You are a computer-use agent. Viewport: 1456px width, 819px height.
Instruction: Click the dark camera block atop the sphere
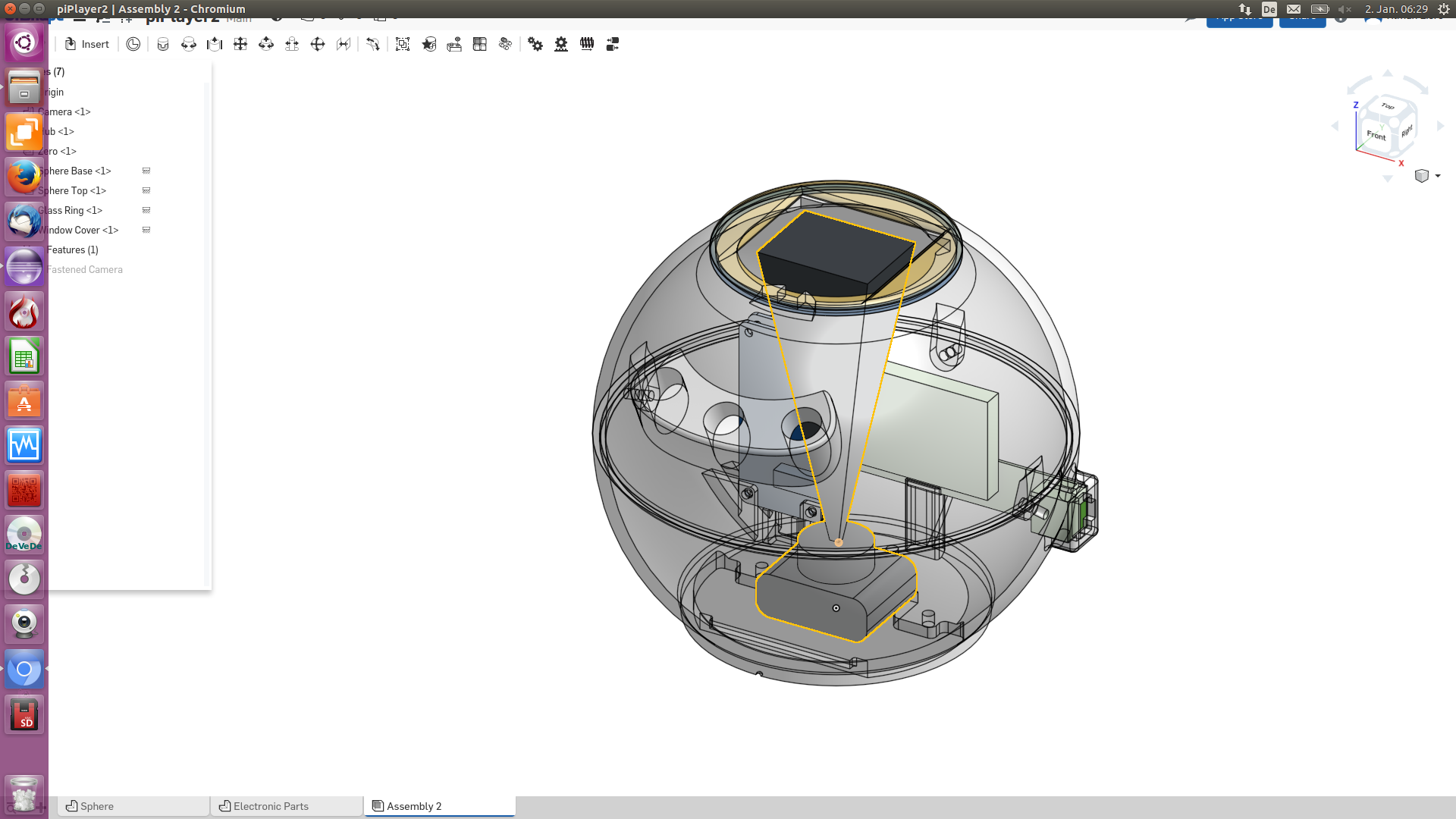pyautogui.click(x=836, y=254)
